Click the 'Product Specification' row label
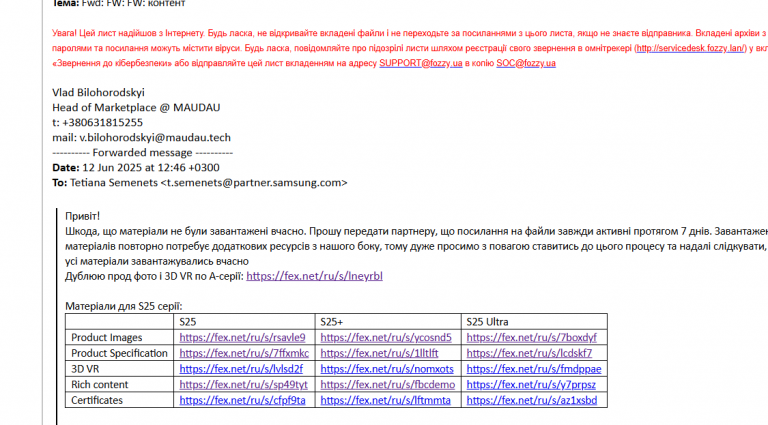This screenshot has height=425, width=768. [x=120, y=353]
